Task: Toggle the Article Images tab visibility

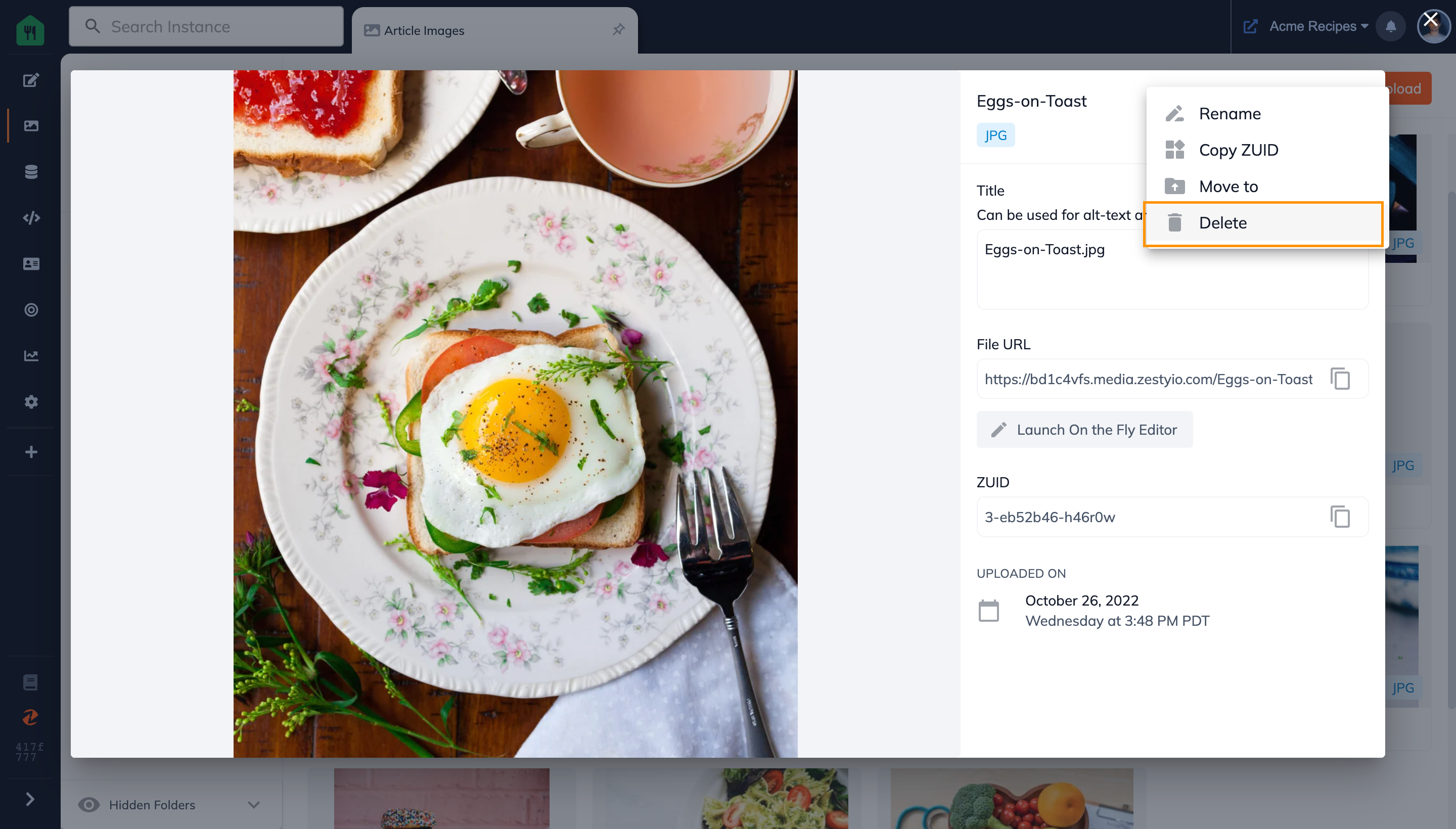Action: [x=620, y=30]
